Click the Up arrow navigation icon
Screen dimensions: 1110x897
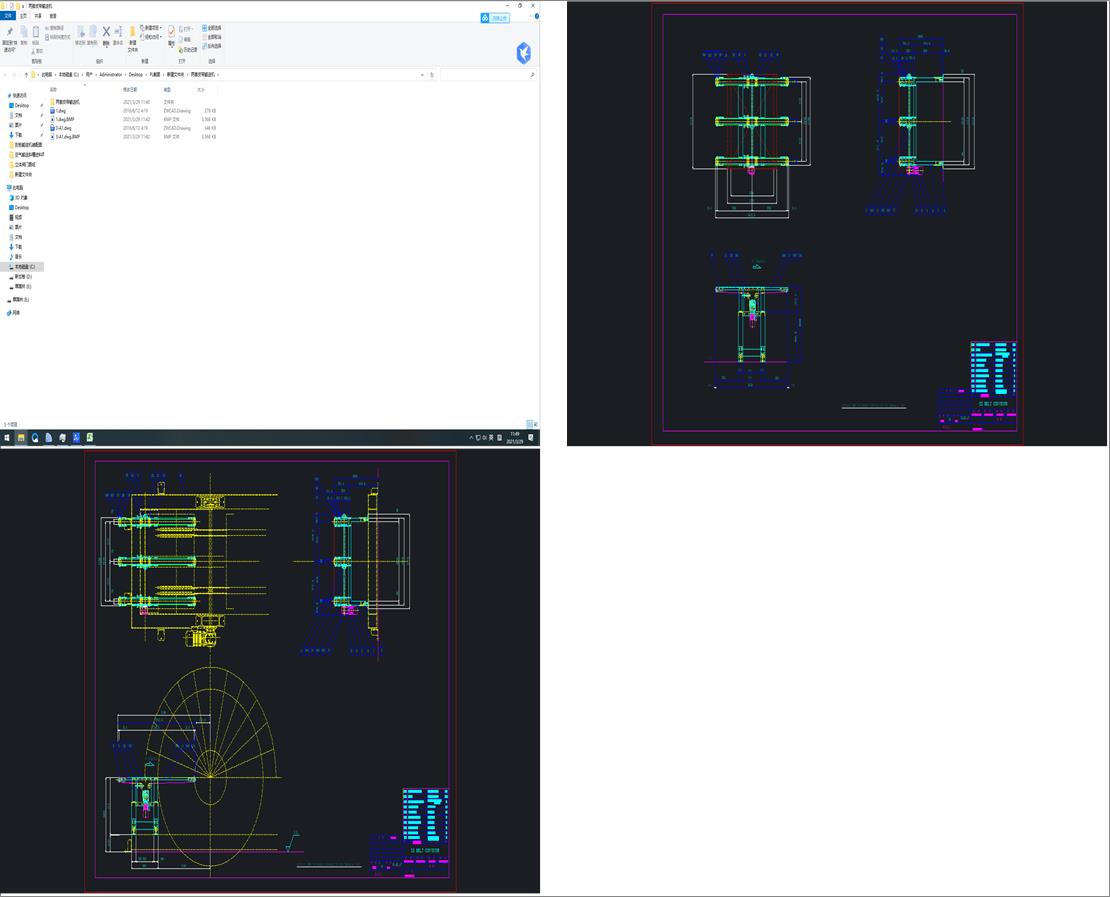coord(25,75)
